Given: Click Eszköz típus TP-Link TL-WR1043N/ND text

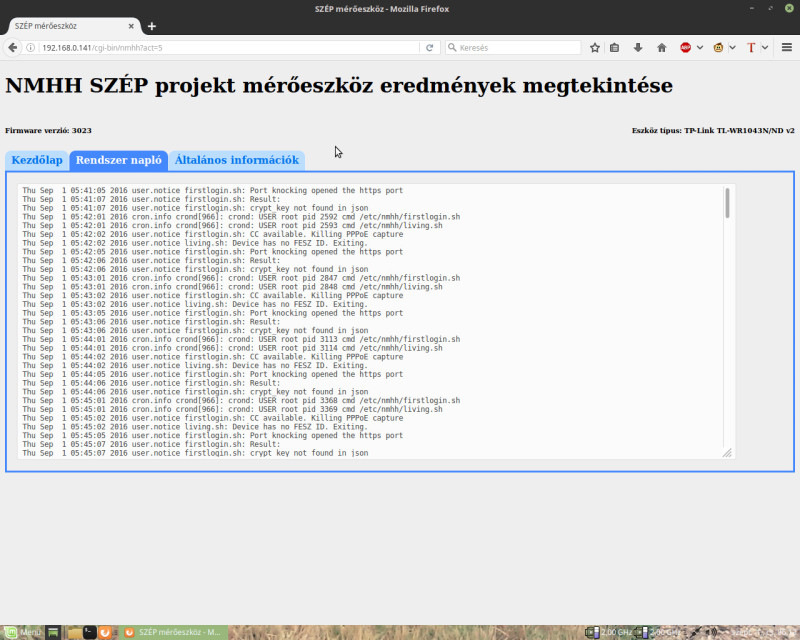Looking at the screenshot, I should point(713,131).
